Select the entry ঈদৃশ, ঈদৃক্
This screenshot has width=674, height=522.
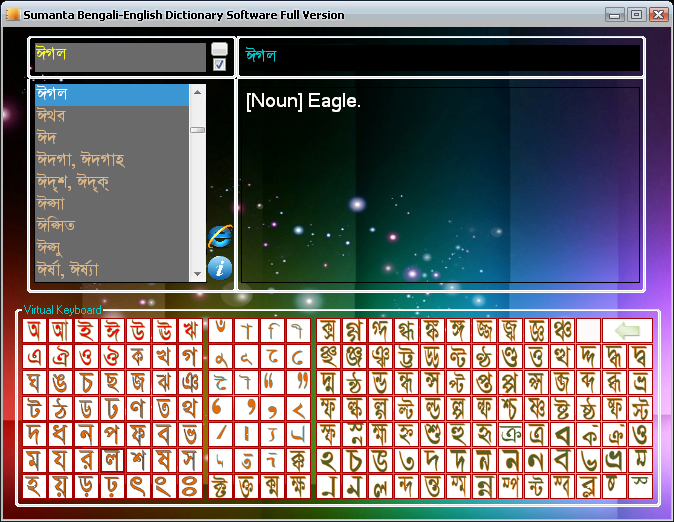click(112, 182)
